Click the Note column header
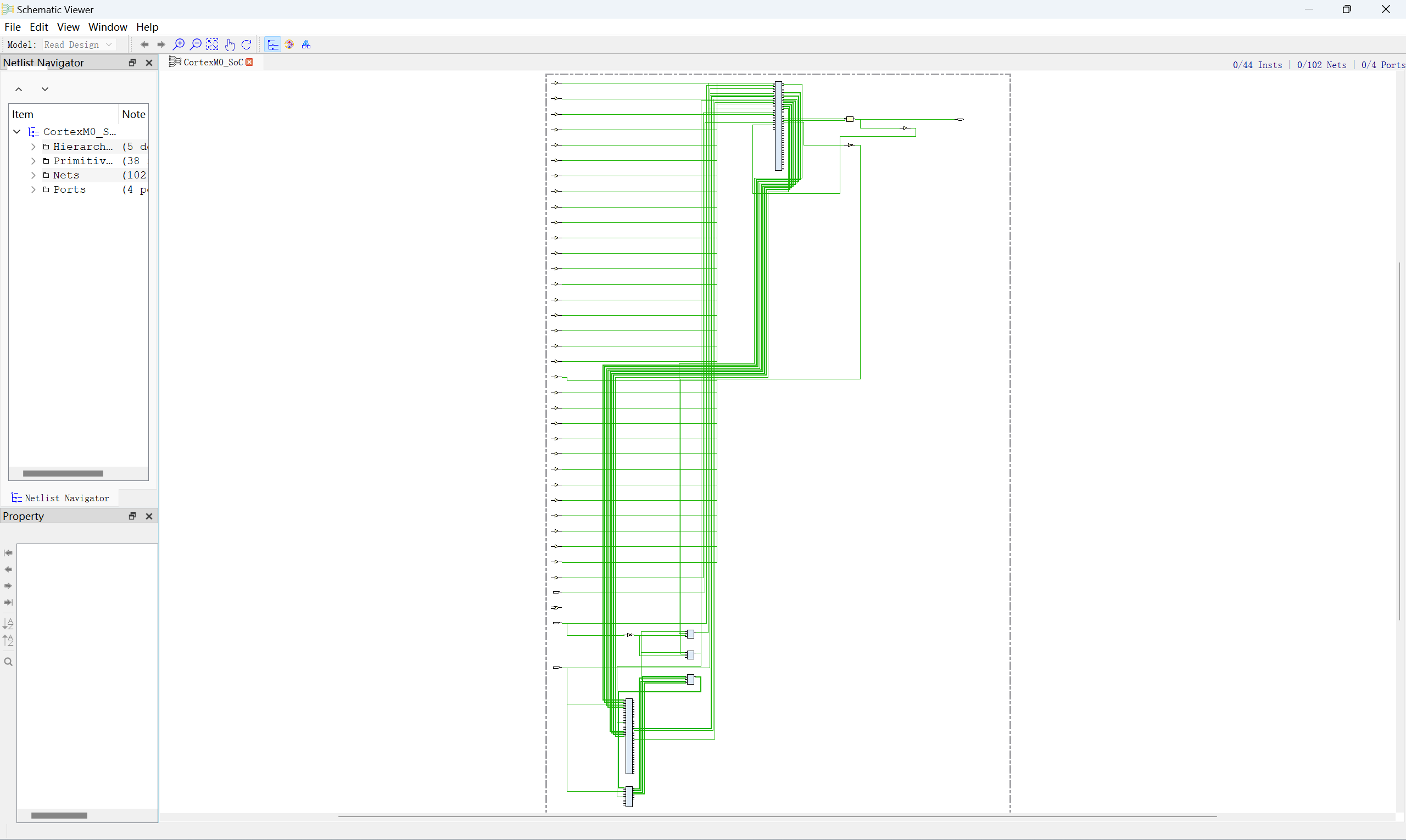Screen dimensions: 1406x840 tap(133, 114)
